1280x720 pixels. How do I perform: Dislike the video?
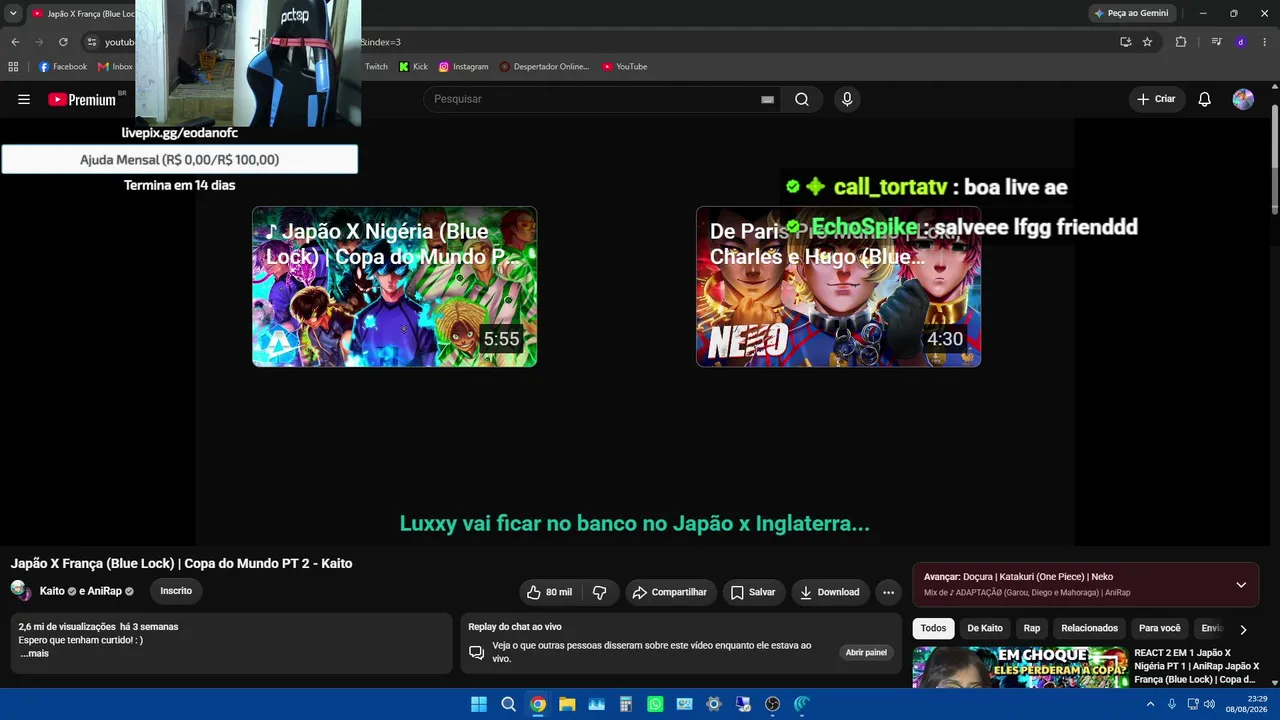click(x=600, y=592)
